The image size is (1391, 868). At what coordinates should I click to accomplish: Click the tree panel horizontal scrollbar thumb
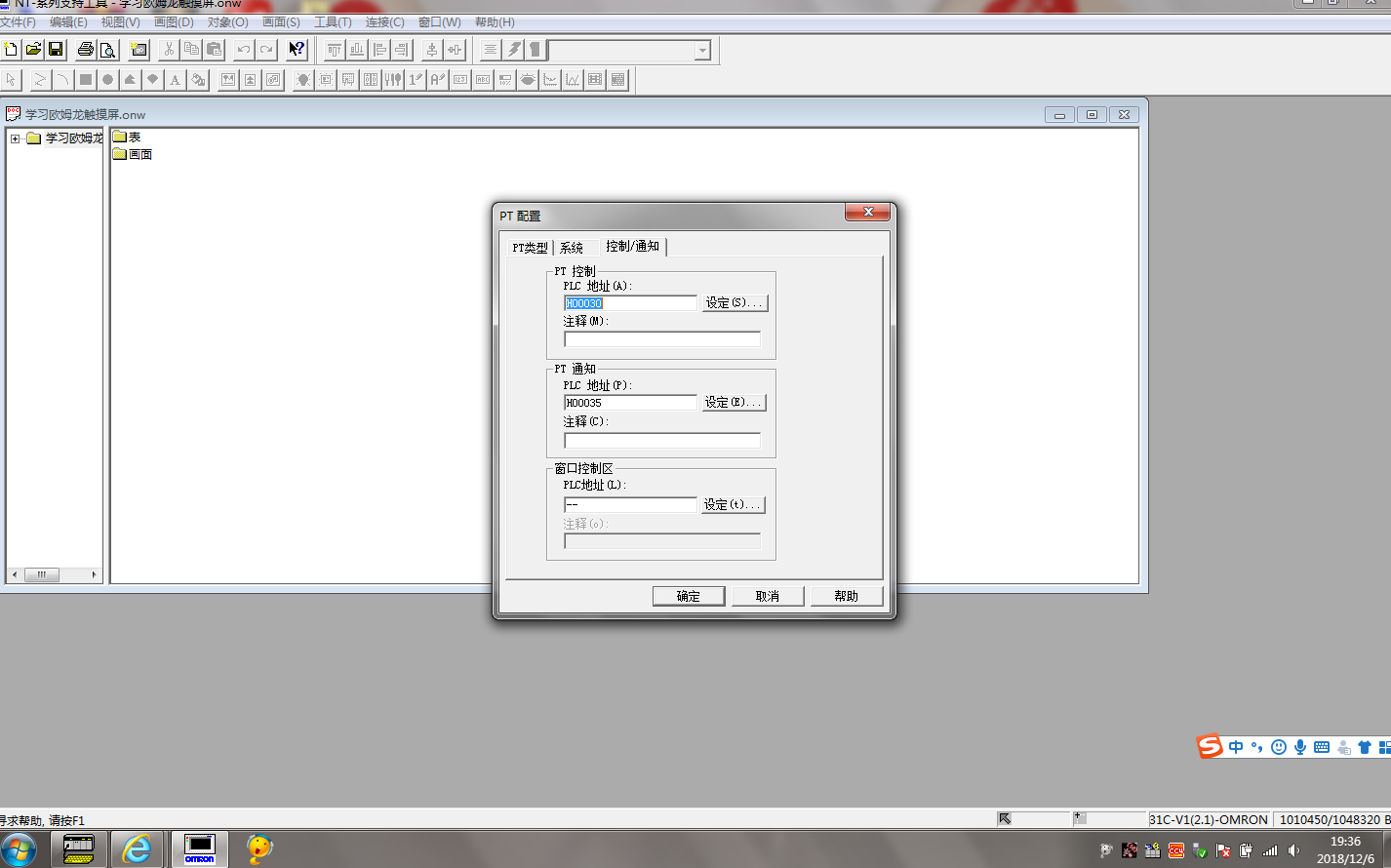pyautogui.click(x=42, y=574)
